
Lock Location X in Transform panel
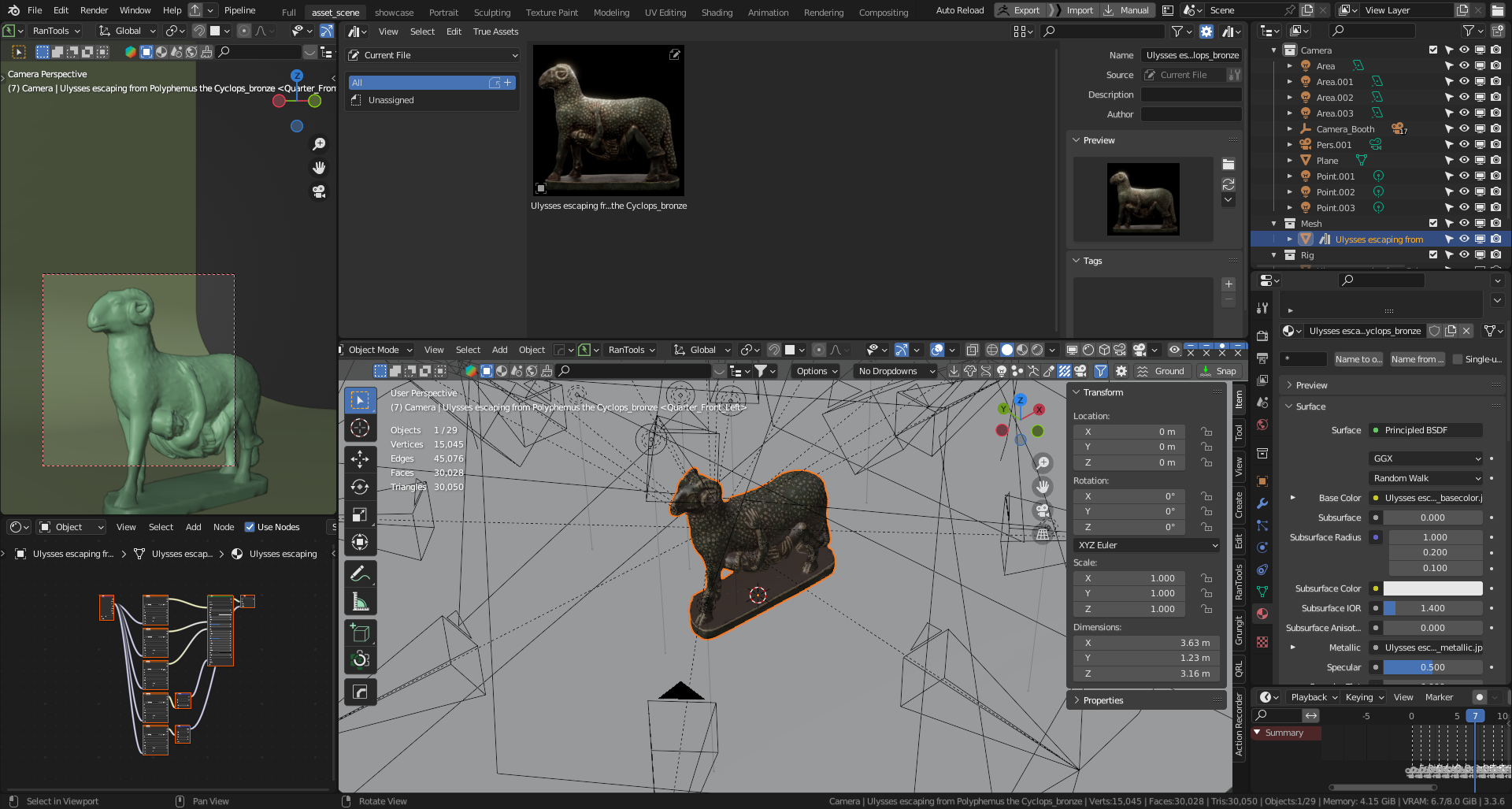click(x=1206, y=432)
